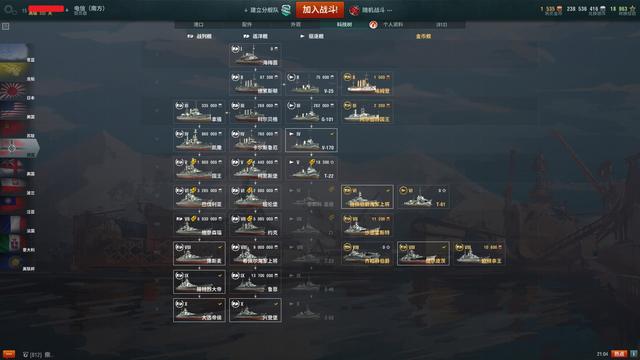Click the premium T-61 destroyer tile
The width and height of the screenshot is (640, 360).
point(423,197)
